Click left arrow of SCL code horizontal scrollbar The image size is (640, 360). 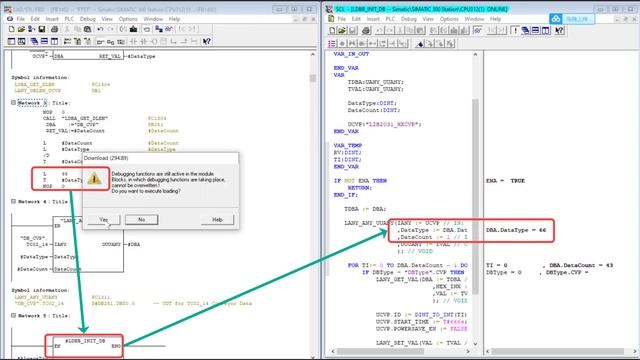tap(333, 351)
